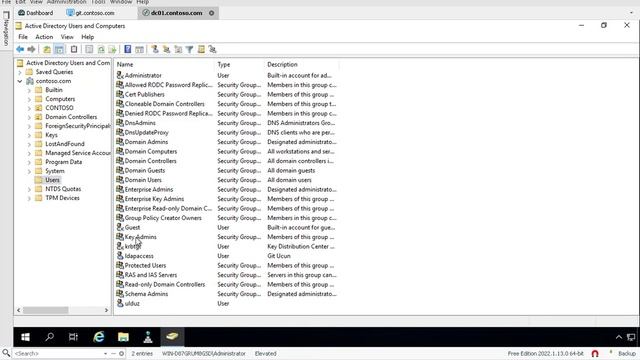640x360 pixels.
Task: Open Properties from the toolbar
Action: [89, 49]
